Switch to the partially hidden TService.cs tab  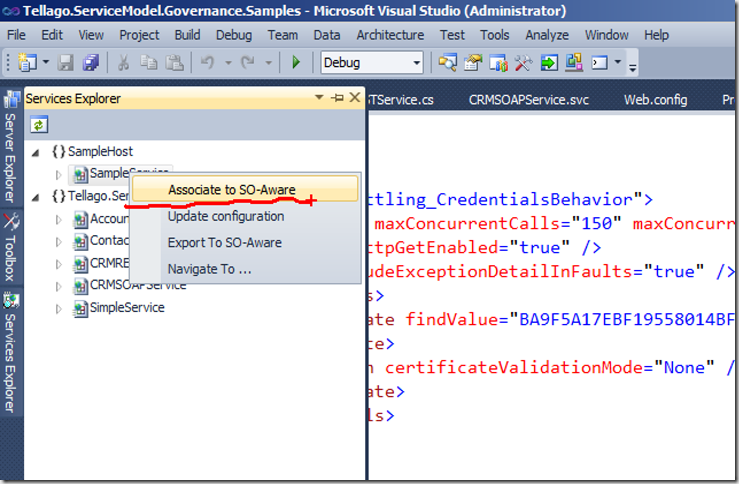click(402, 100)
